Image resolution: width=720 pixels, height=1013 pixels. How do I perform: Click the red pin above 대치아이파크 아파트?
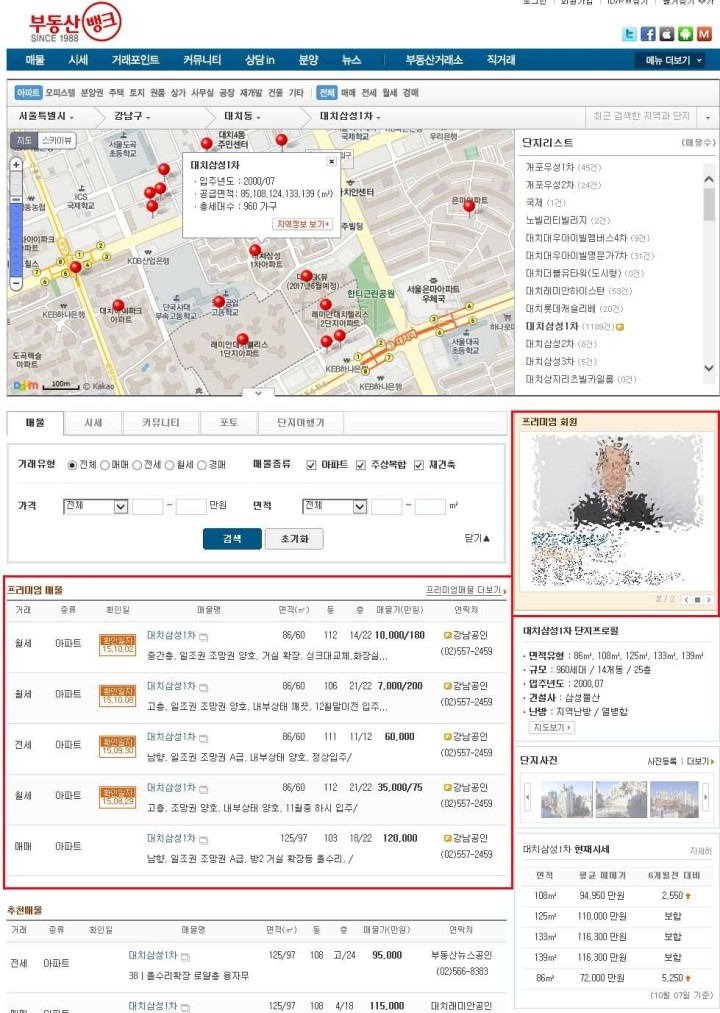pos(118,306)
